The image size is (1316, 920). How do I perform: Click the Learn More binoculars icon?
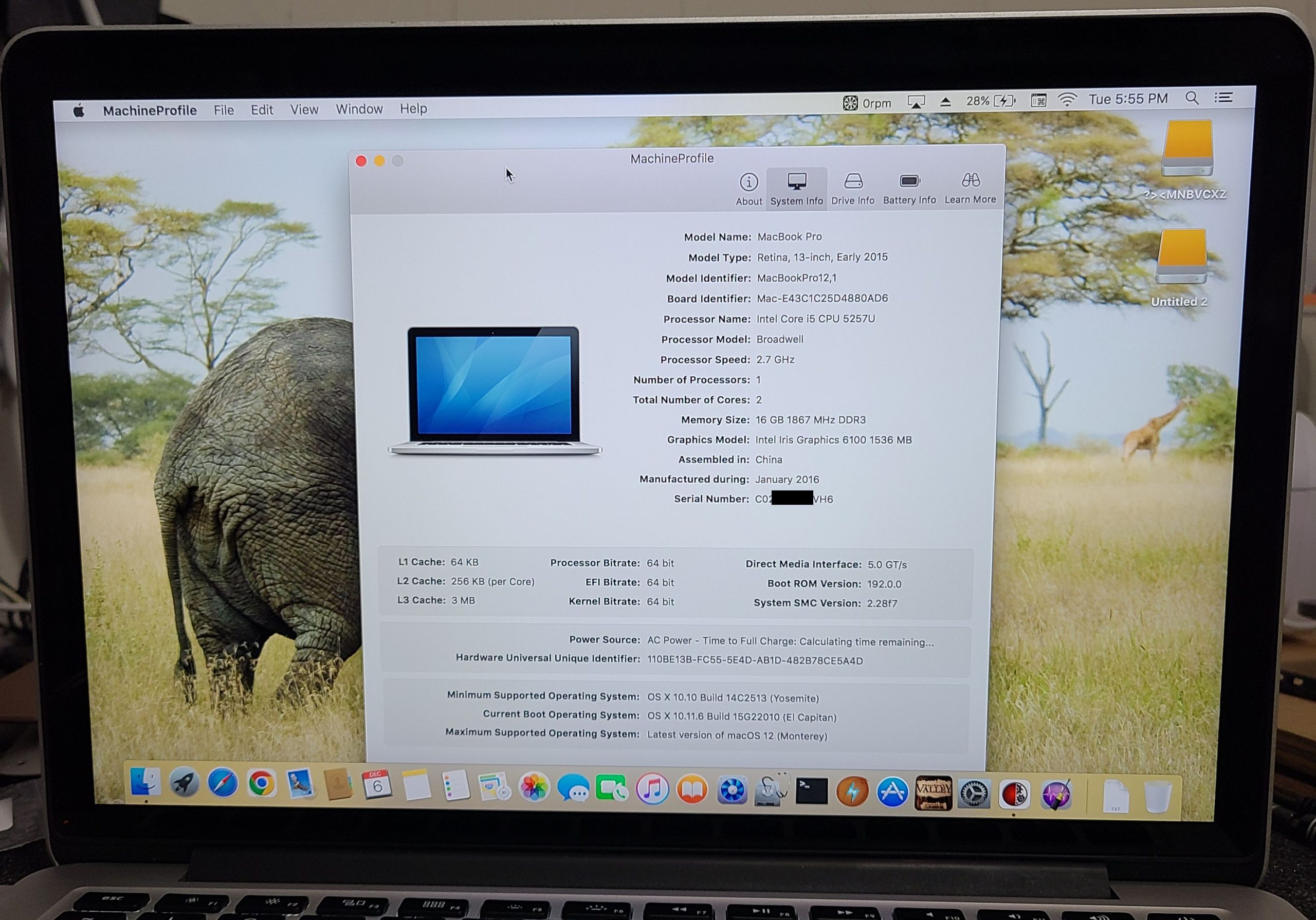click(971, 181)
